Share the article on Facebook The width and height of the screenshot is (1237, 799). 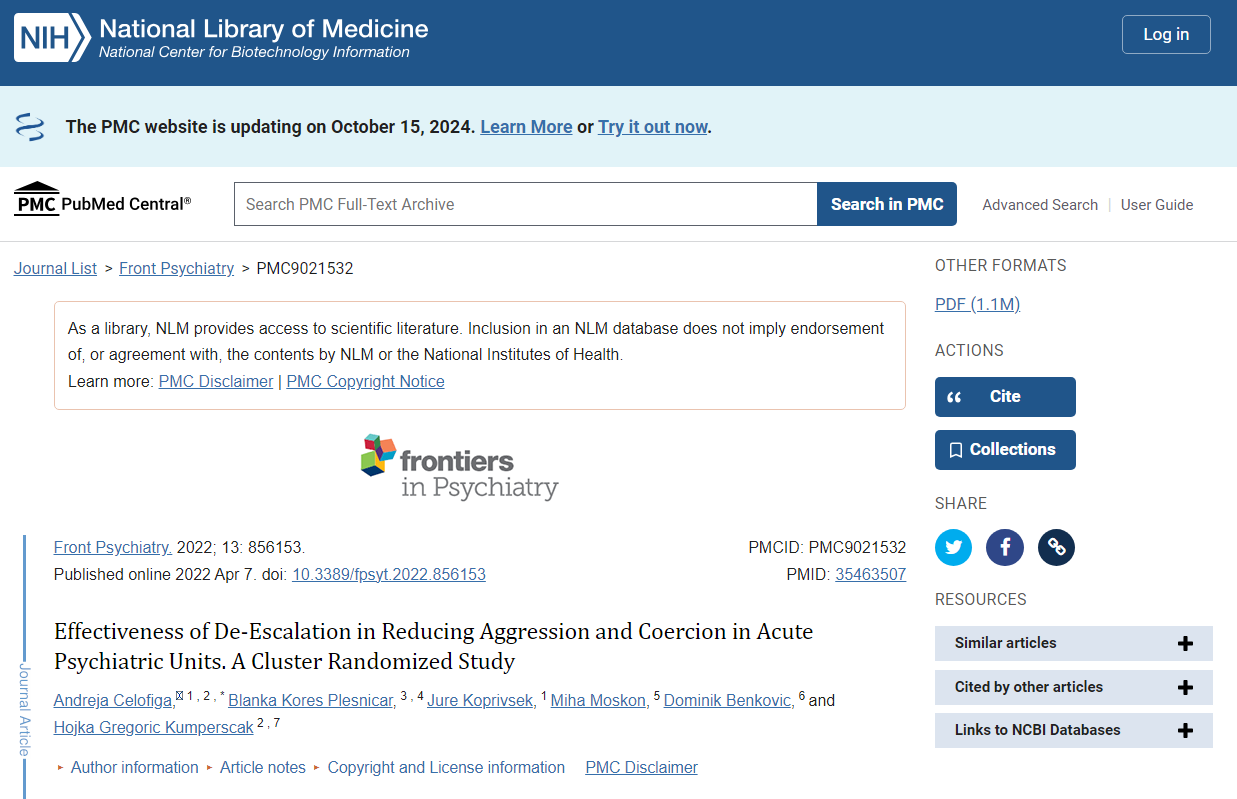pyautogui.click(x=1005, y=547)
